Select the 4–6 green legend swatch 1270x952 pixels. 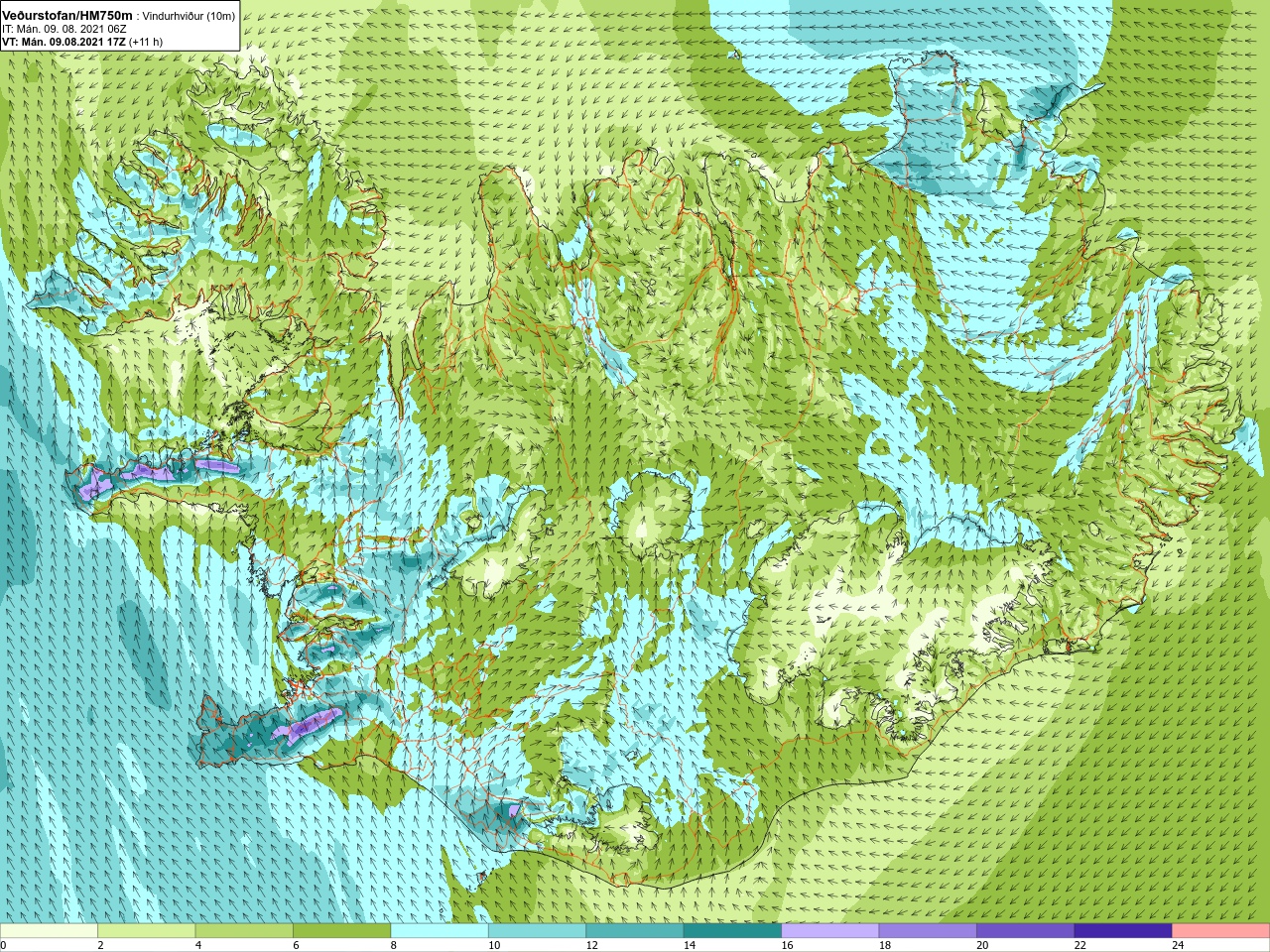[244, 930]
